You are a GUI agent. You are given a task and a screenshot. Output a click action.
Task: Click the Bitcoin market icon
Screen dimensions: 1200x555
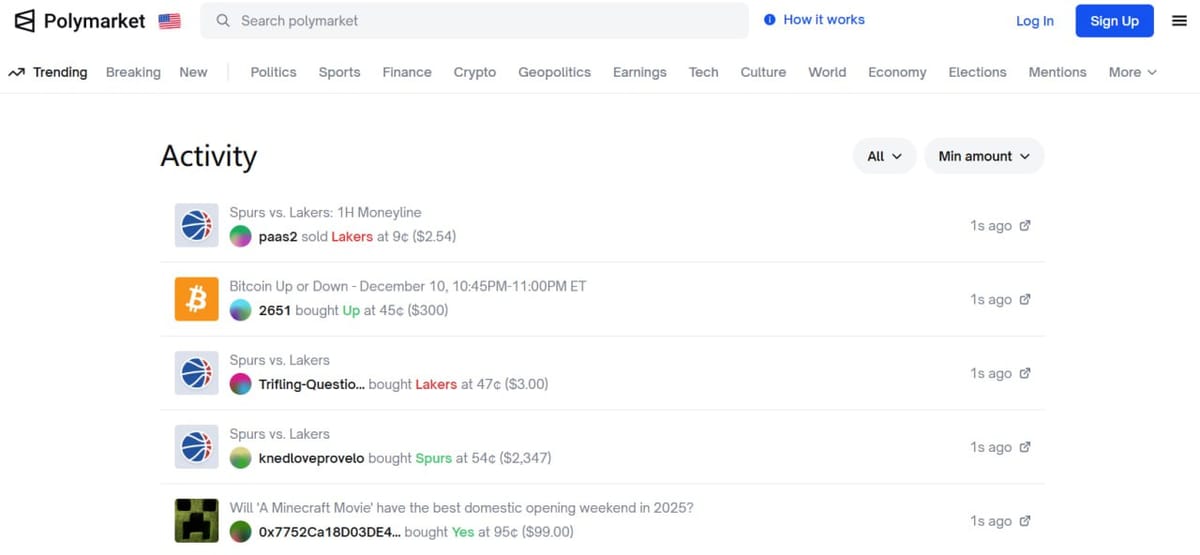tap(196, 299)
